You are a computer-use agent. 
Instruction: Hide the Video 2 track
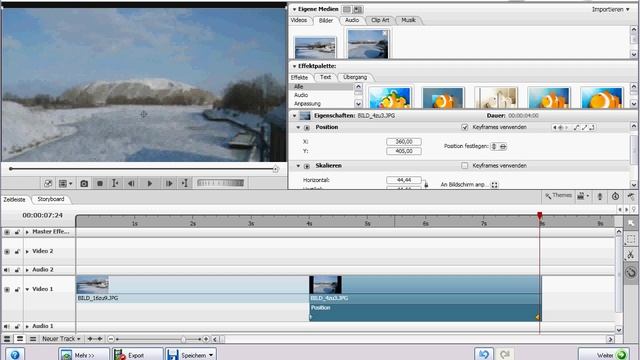(x=7, y=251)
